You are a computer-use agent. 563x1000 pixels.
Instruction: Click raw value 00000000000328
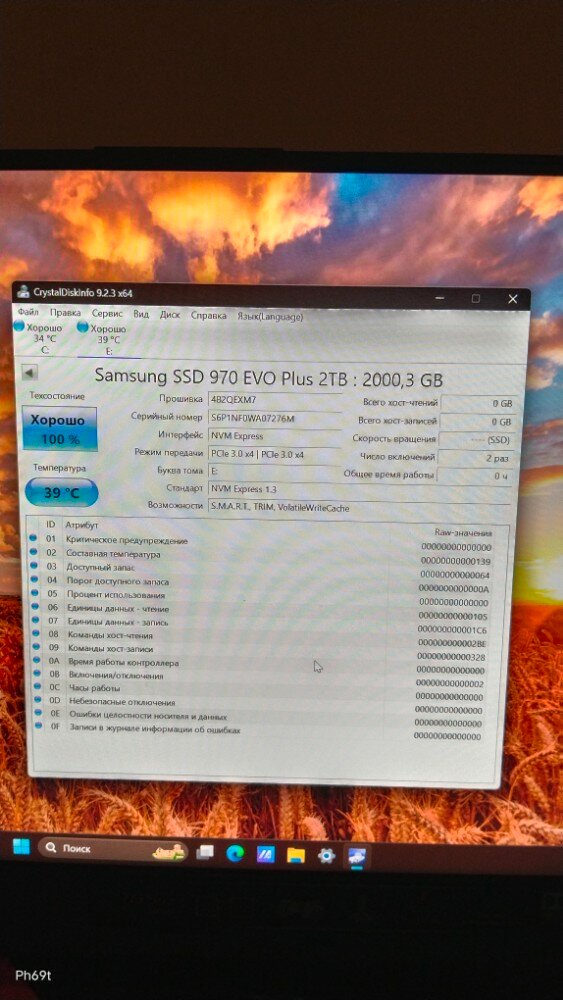click(x=451, y=657)
